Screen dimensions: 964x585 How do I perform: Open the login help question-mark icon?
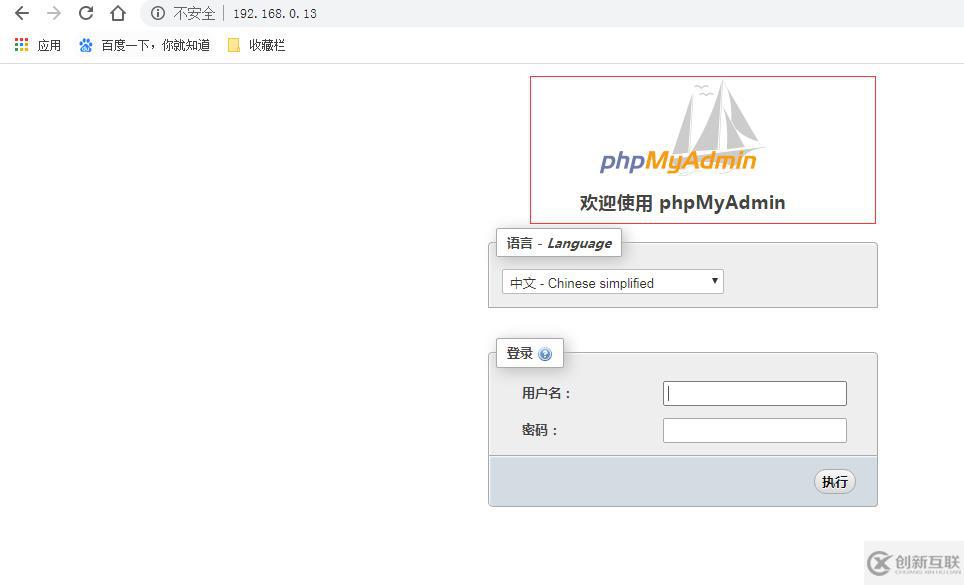click(545, 354)
